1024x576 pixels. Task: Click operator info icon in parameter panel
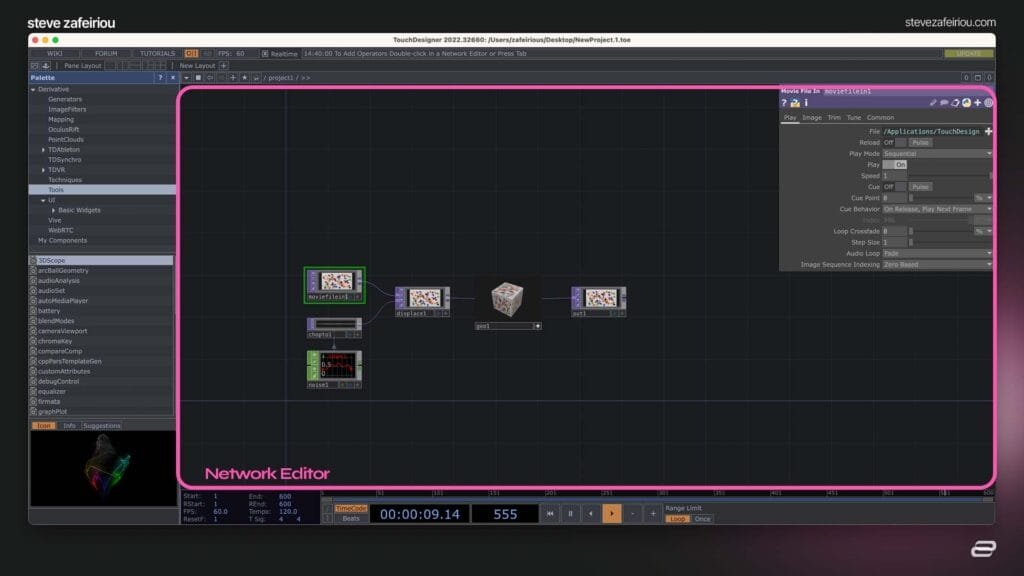point(806,103)
